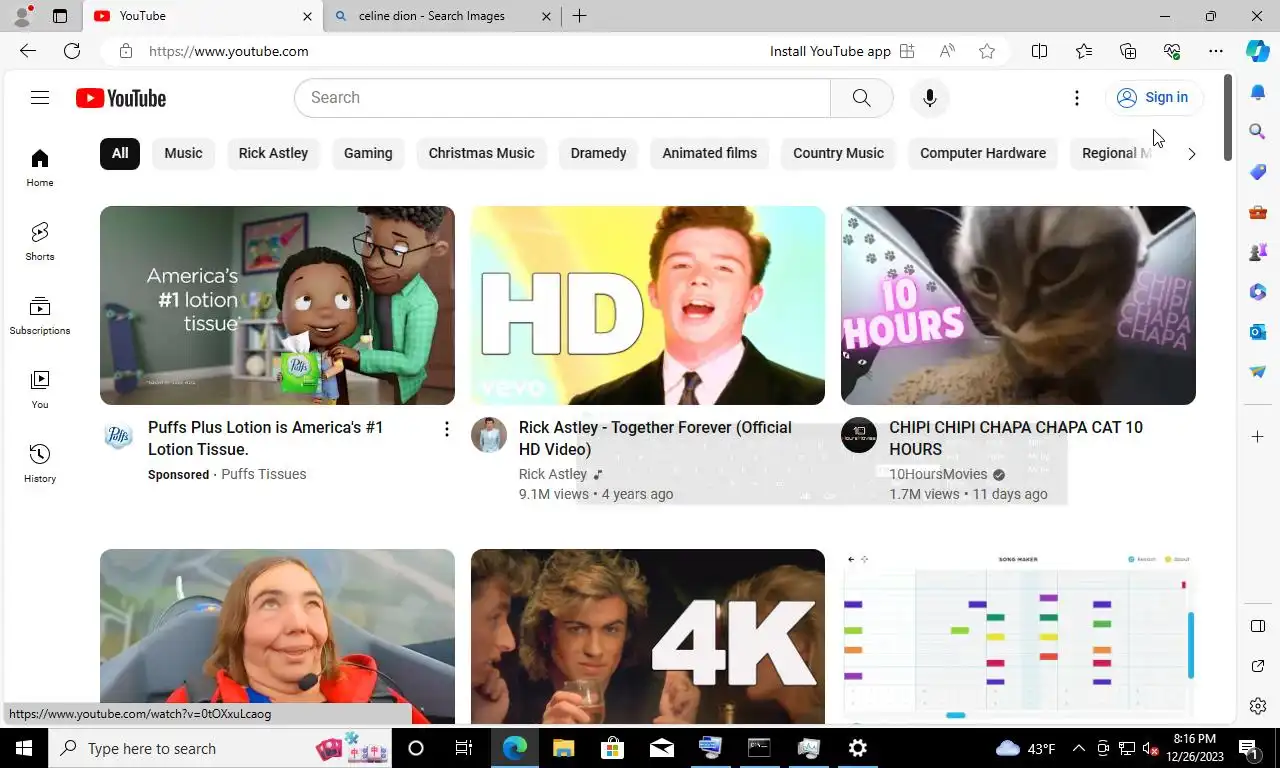Open Copilot icon in Edge sidebar
The image size is (1280, 768).
[1258, 51]
